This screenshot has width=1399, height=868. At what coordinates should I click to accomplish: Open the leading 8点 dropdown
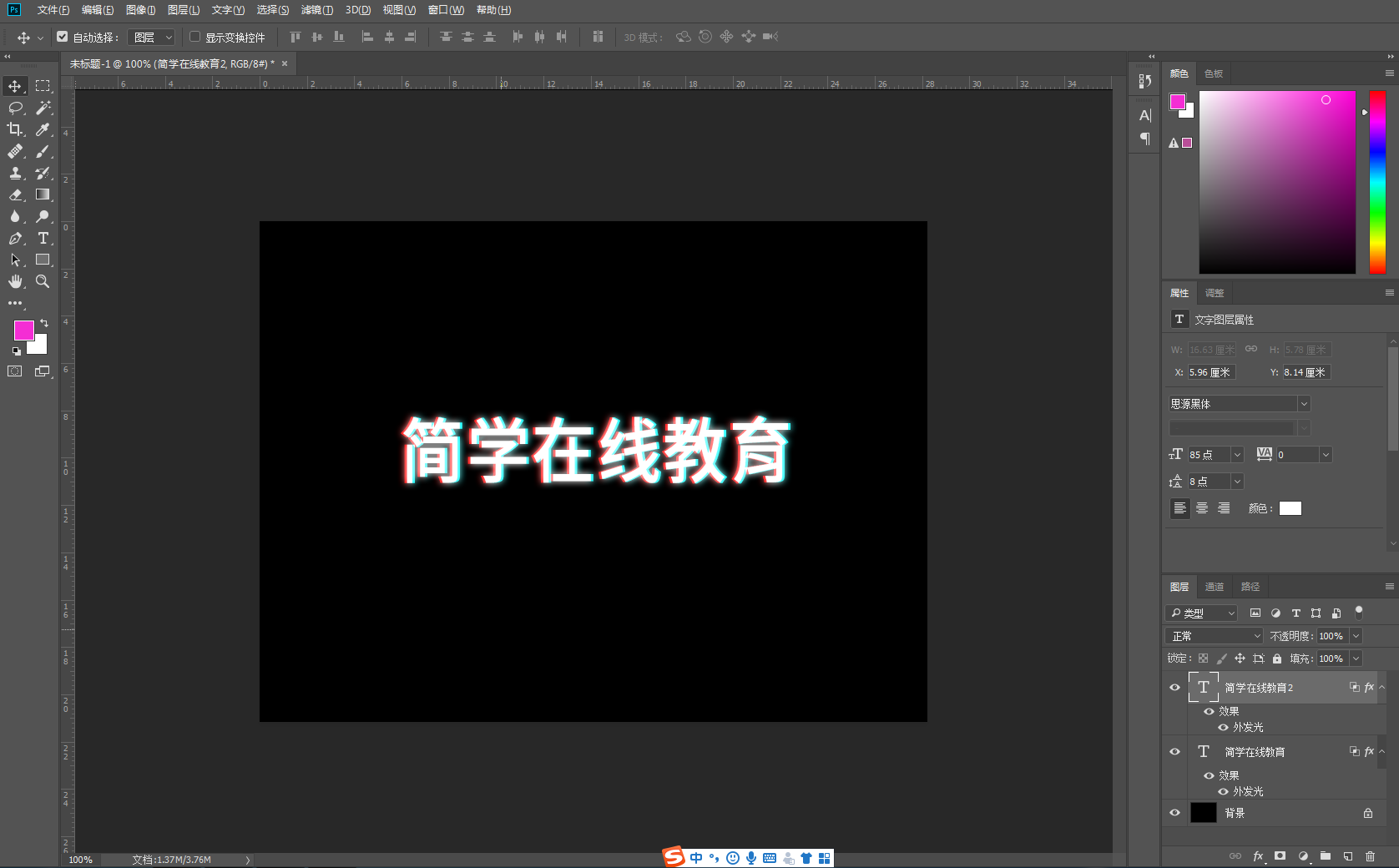pyautogui.click(x=1237, y=482)
